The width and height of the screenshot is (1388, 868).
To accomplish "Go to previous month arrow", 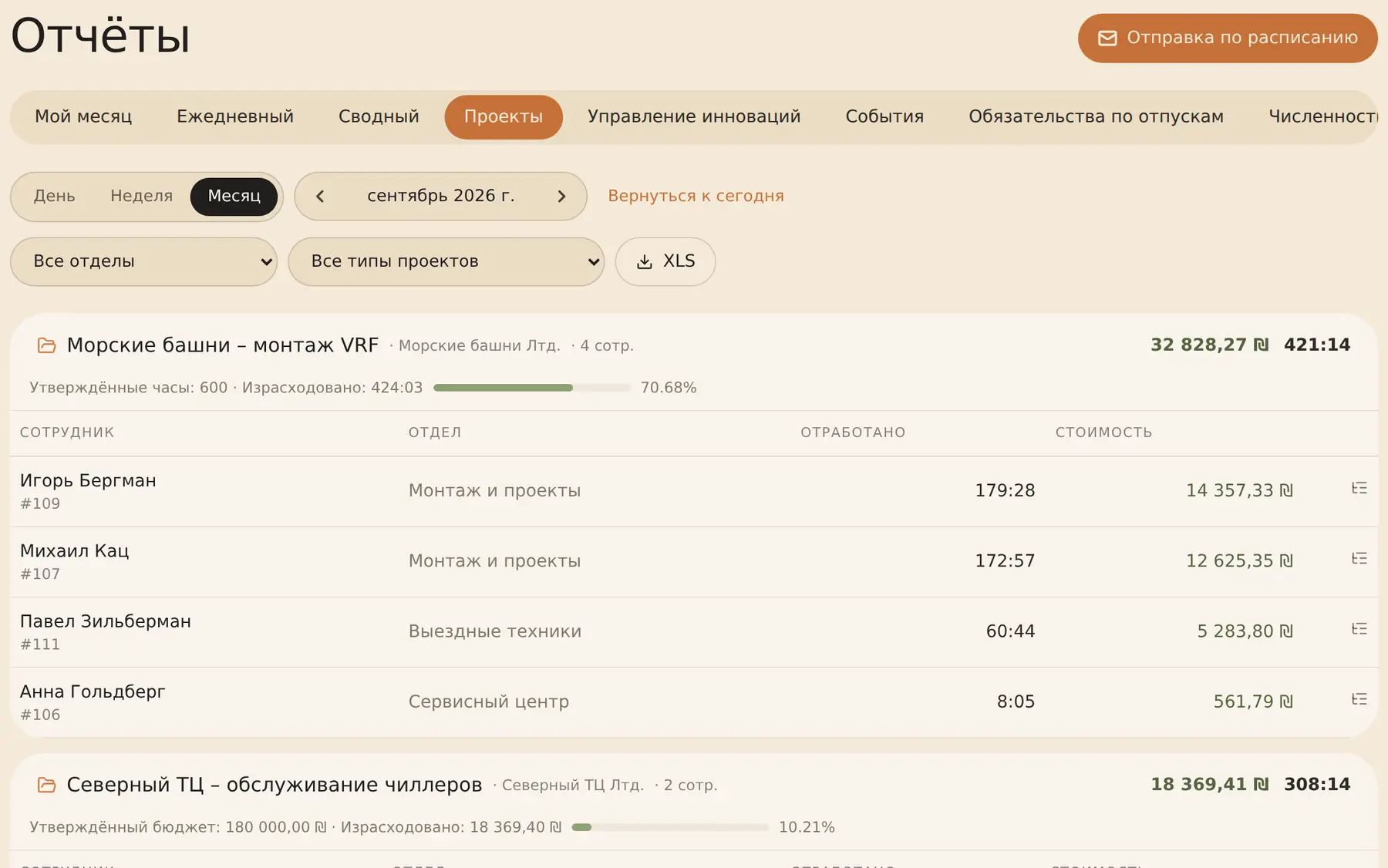I will click(x=320, y=197).
